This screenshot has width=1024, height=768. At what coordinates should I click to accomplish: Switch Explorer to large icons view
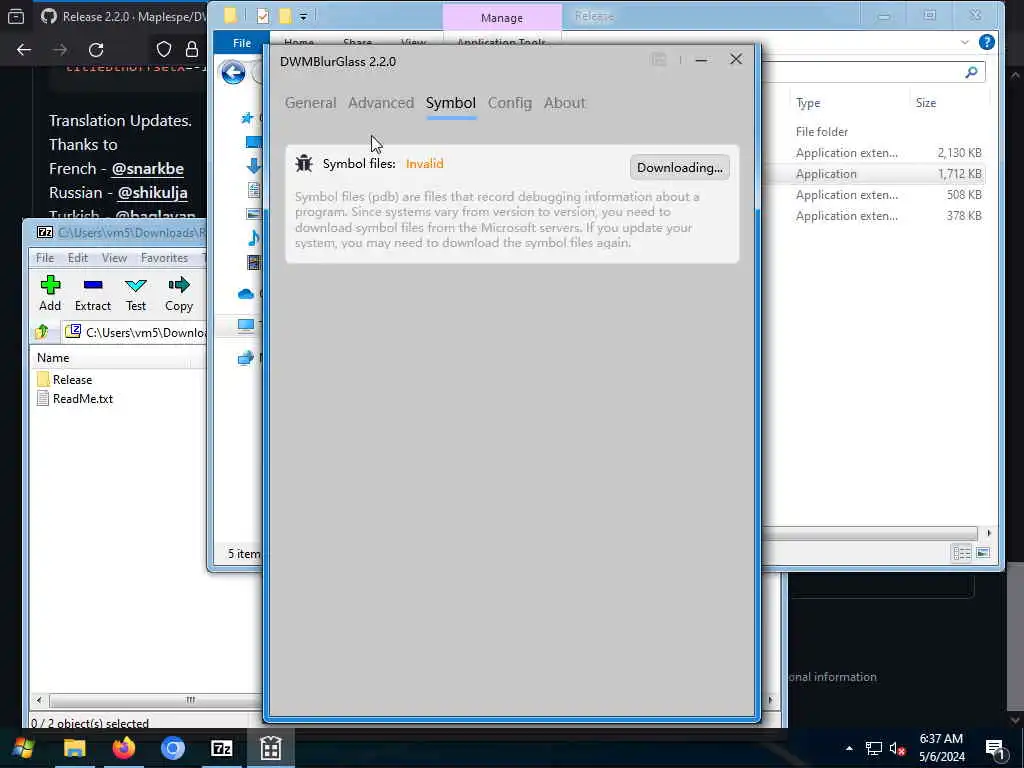(983, 553)
